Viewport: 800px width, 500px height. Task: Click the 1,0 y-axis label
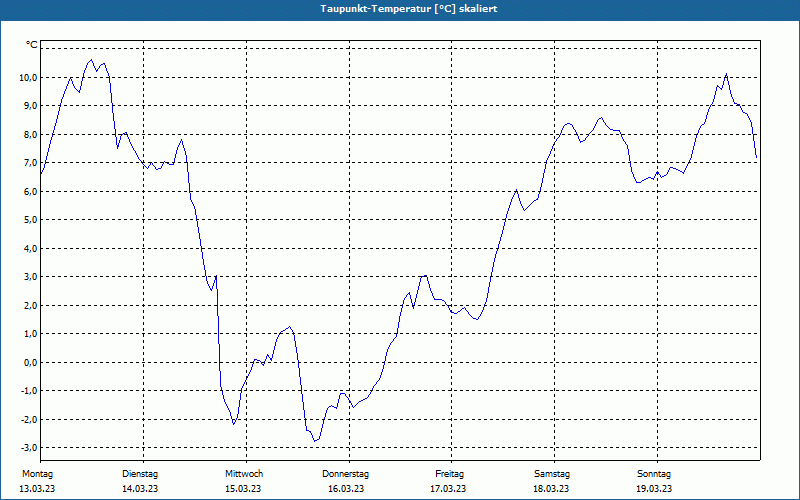[x=30, y=334]
